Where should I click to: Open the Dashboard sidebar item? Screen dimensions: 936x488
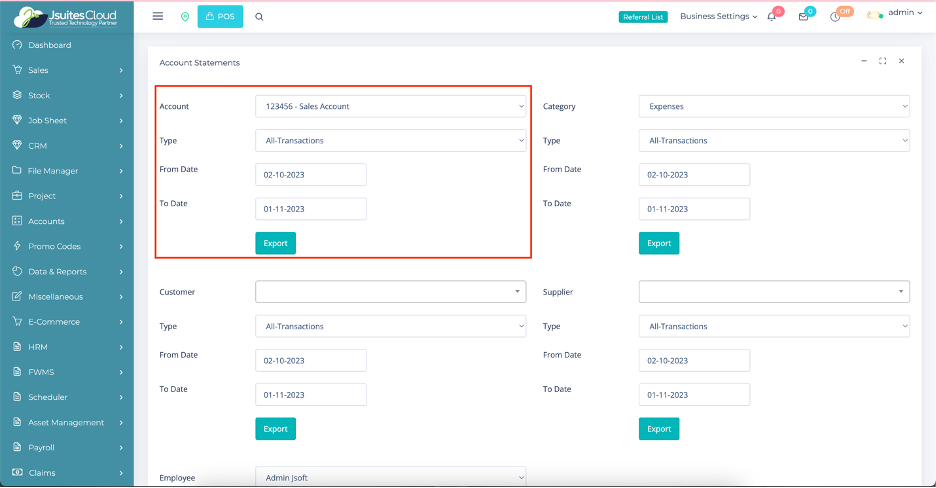49,45
